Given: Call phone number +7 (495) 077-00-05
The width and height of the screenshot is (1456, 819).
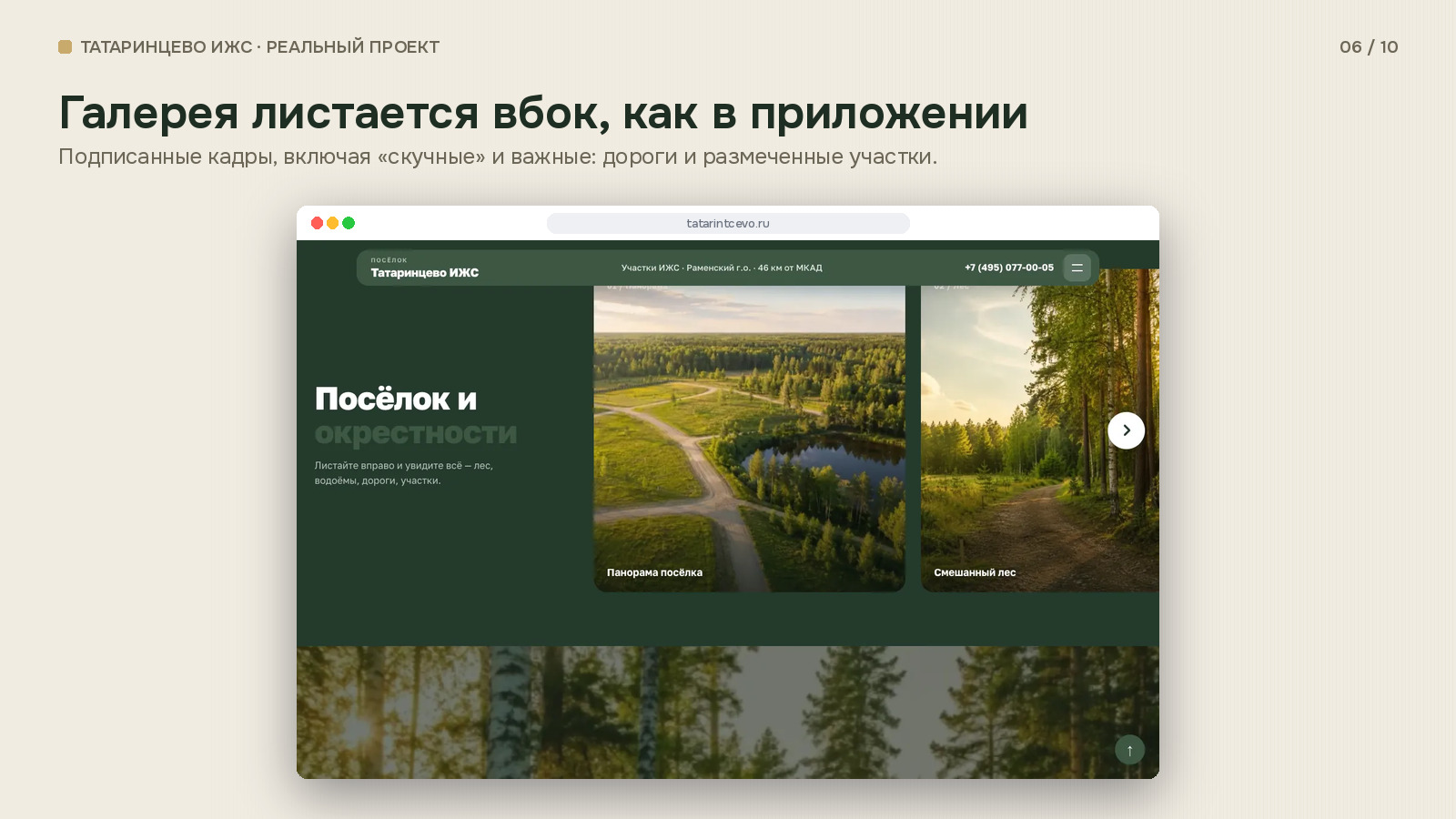Looking at the screenshot, I should click(1009, 268).
